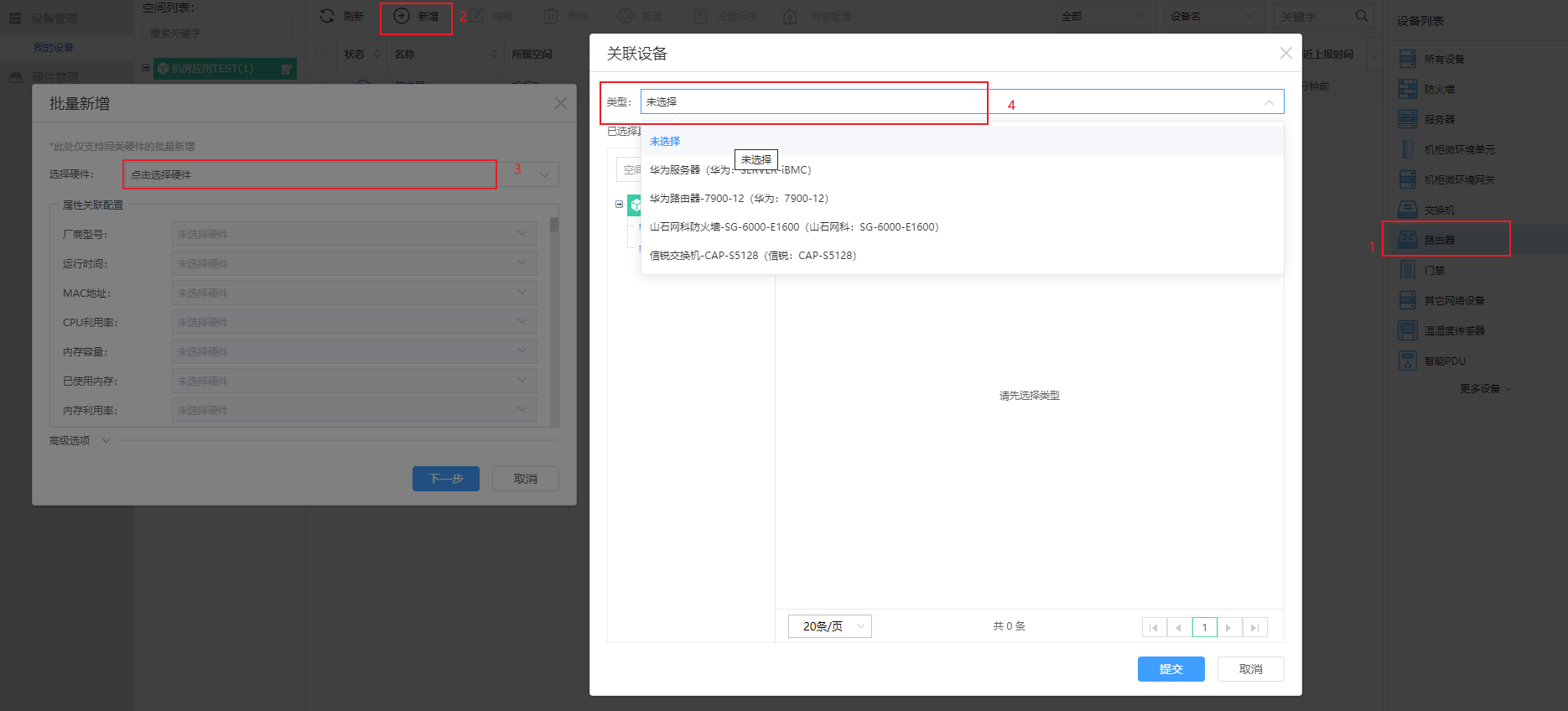
Task: Click 取消 in 关联设备 dialog
Action: pyautogui.click(x=1250, y=669)
